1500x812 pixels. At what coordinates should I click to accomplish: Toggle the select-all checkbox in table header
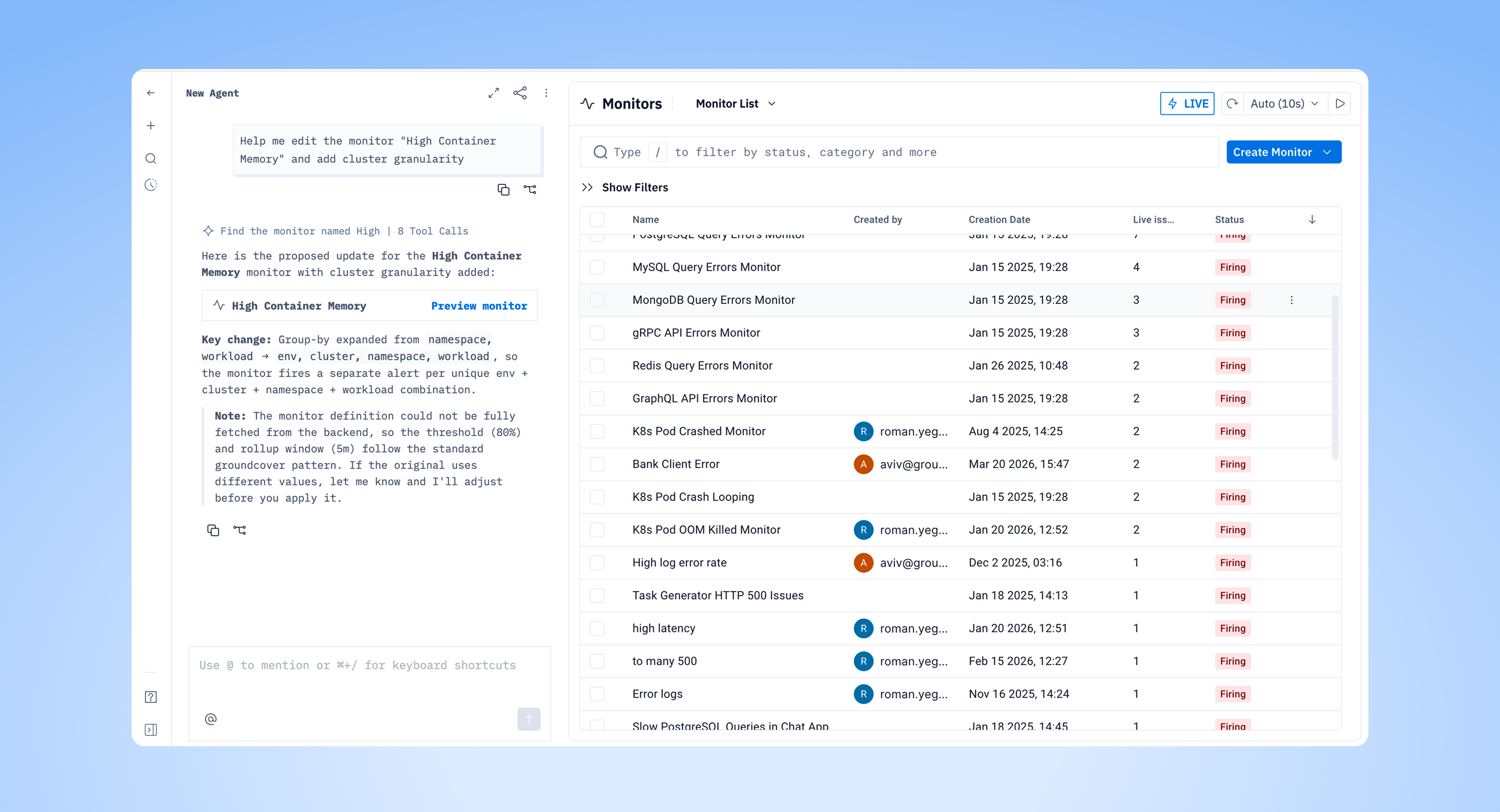[597, 219]
